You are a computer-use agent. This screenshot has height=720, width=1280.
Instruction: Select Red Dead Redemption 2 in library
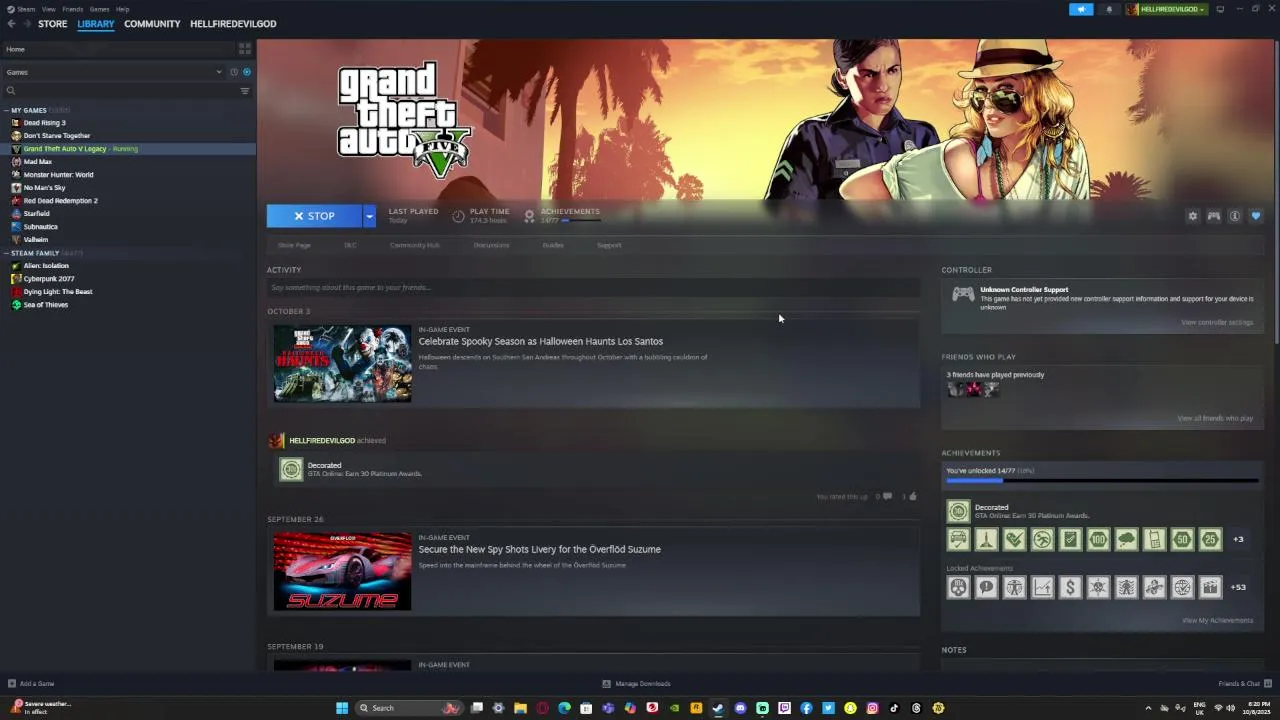pos(60,201)
